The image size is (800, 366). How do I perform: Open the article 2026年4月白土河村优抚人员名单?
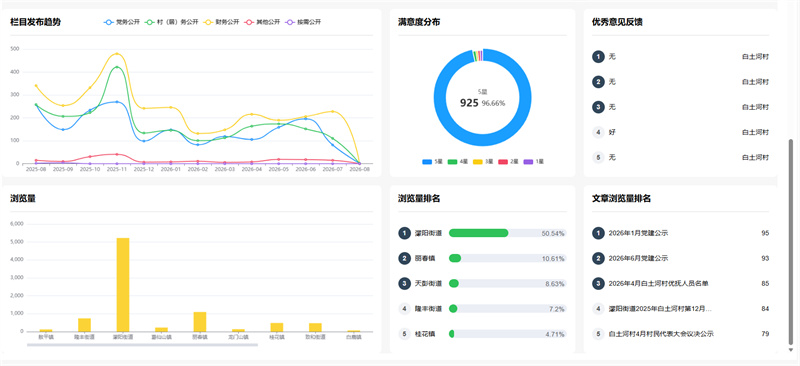click(658, 283)
